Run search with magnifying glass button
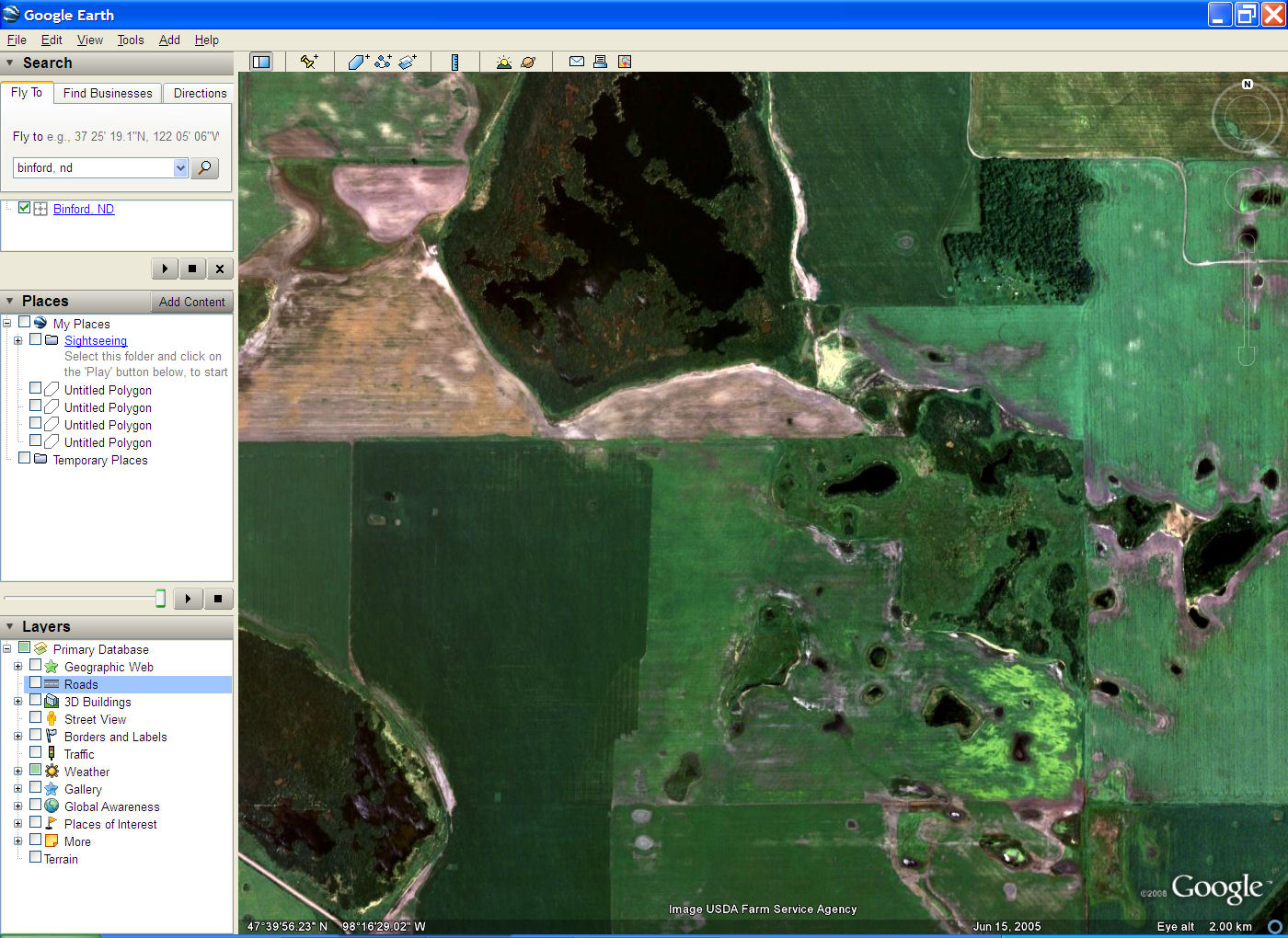The height and width of the screenshot is (938, 1288). (204, 168)
